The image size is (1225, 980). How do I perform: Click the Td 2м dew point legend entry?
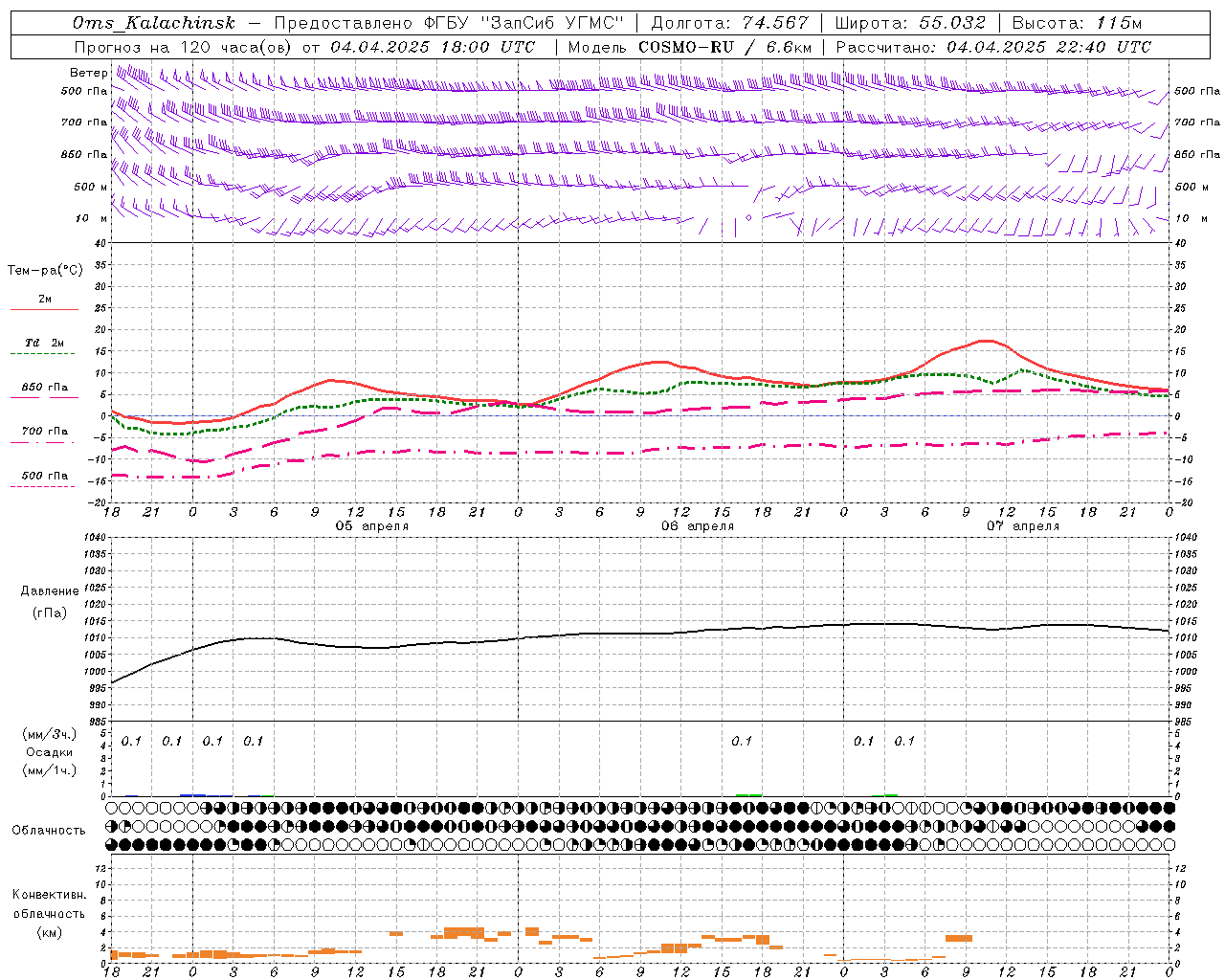(x=45, y=343)
